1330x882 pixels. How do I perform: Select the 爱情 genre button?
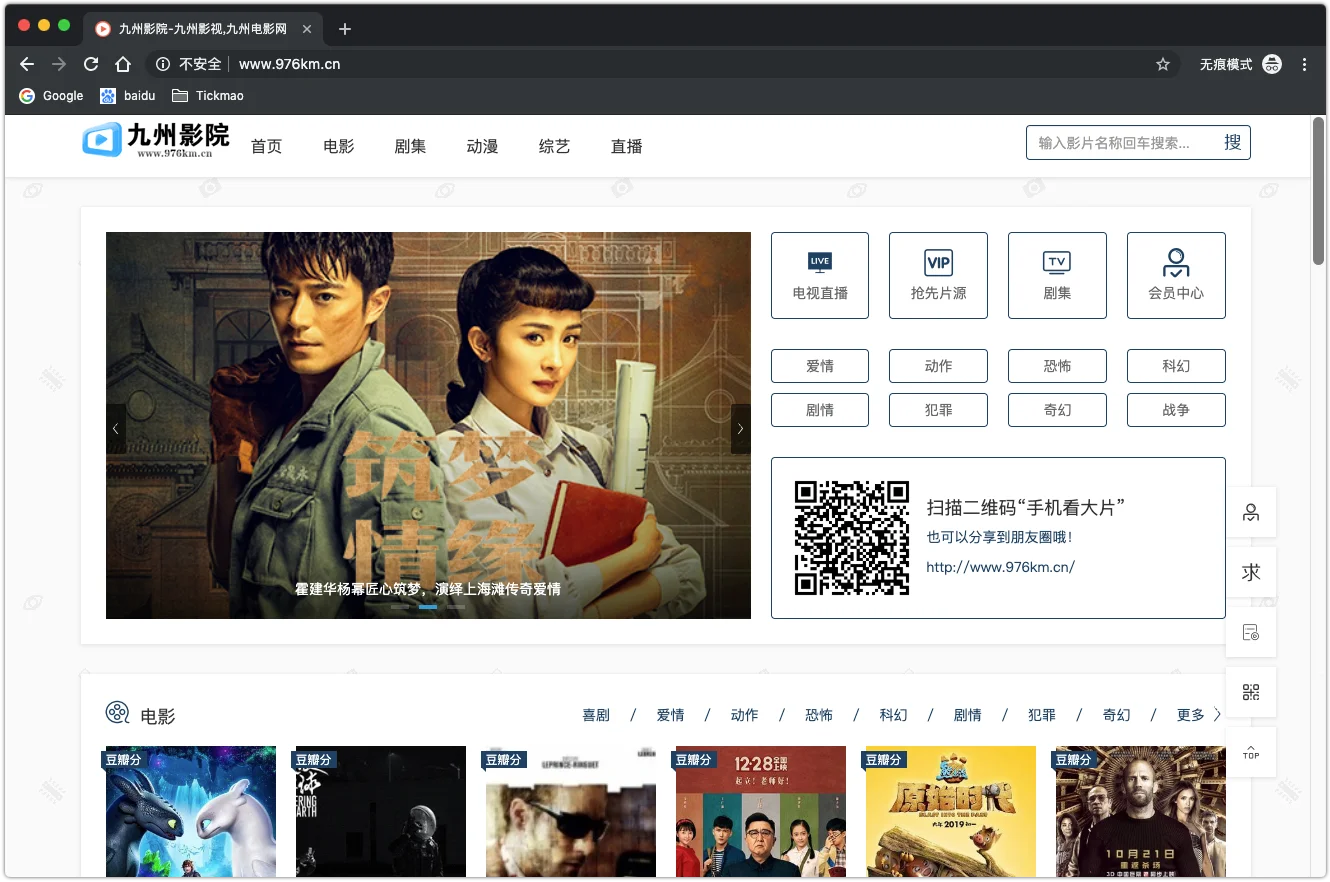(820, 366)
